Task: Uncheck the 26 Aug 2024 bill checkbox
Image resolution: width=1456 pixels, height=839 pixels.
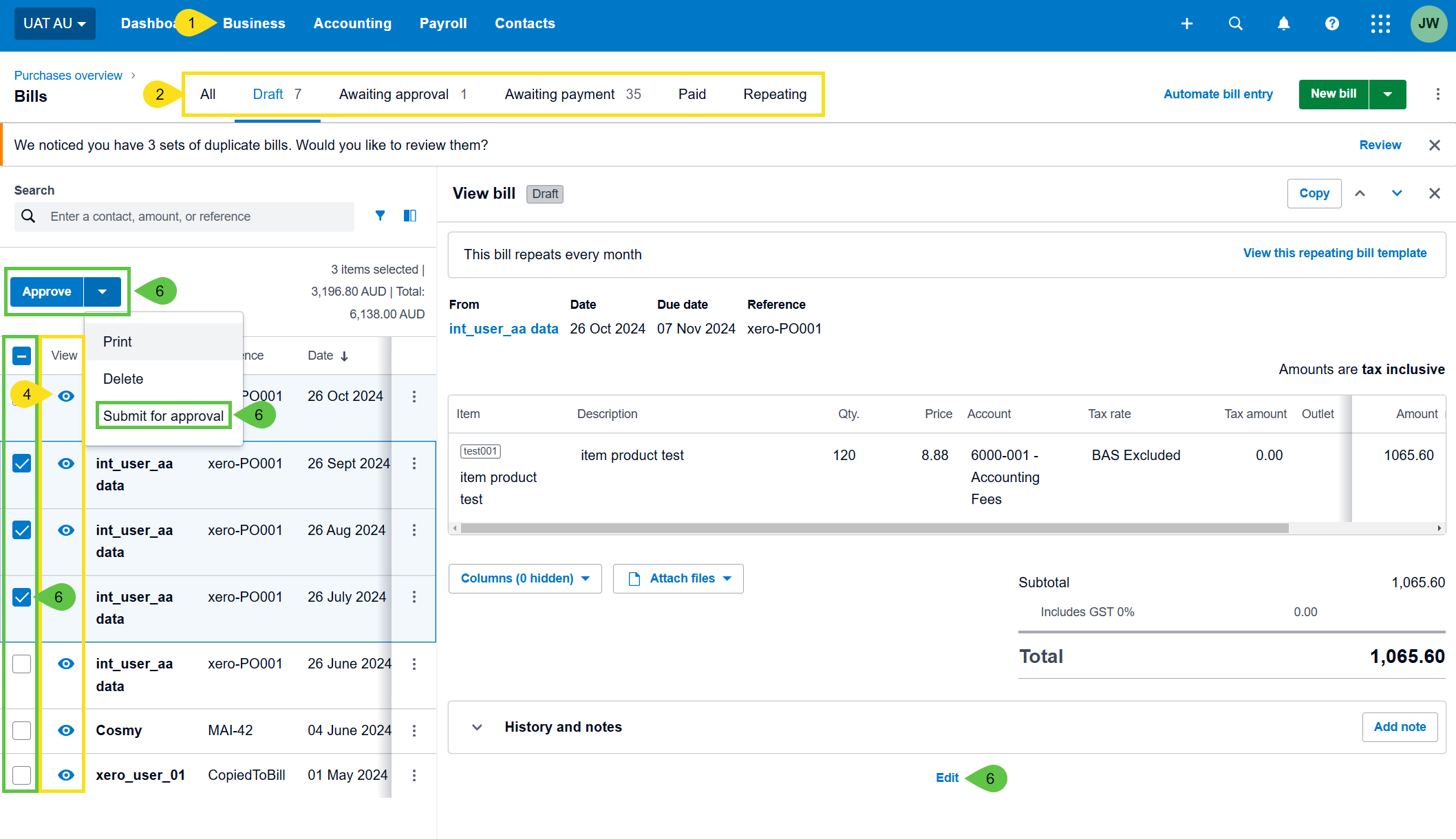Action: [22, 530]
